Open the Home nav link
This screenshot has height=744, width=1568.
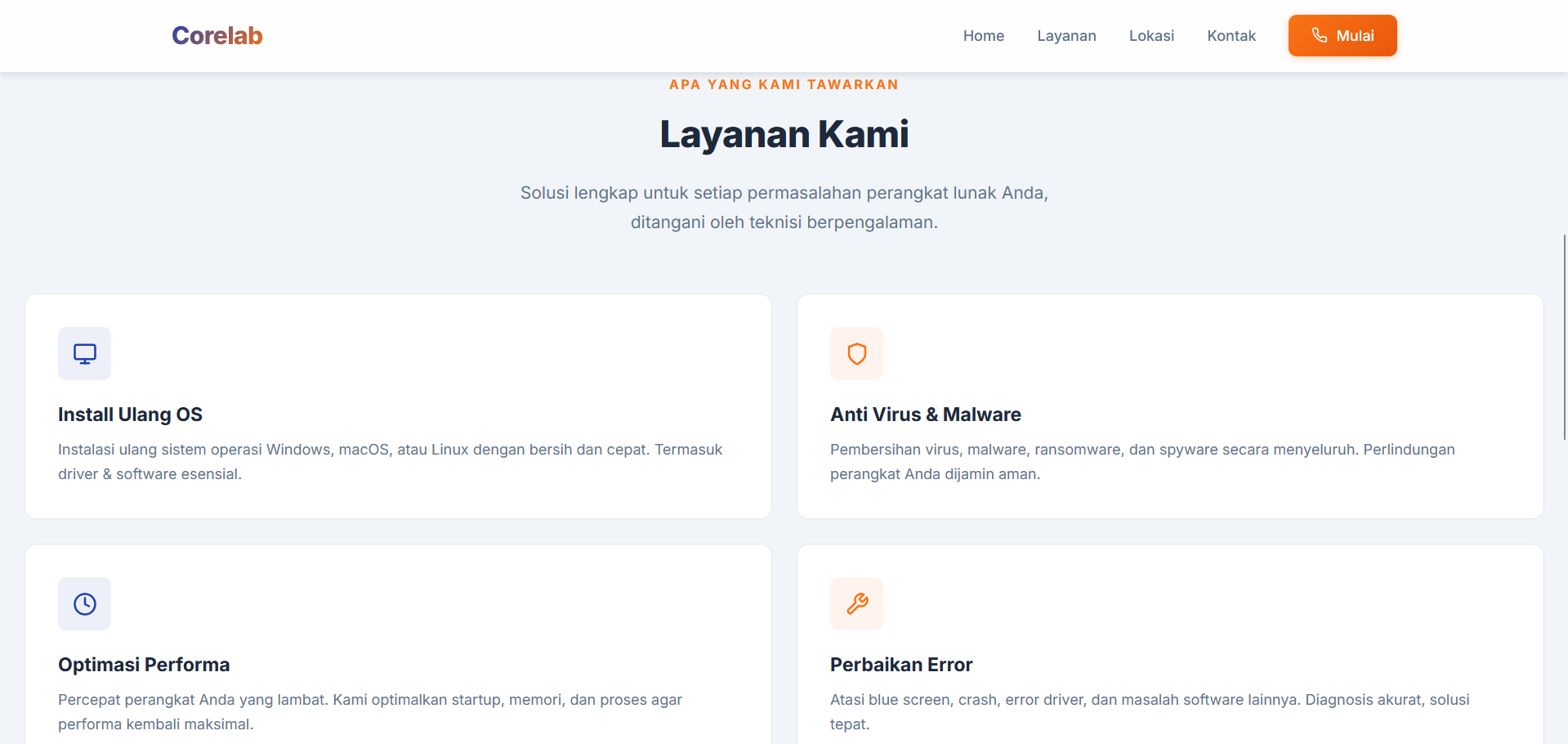pyautogui.click(x=983, y=36)
